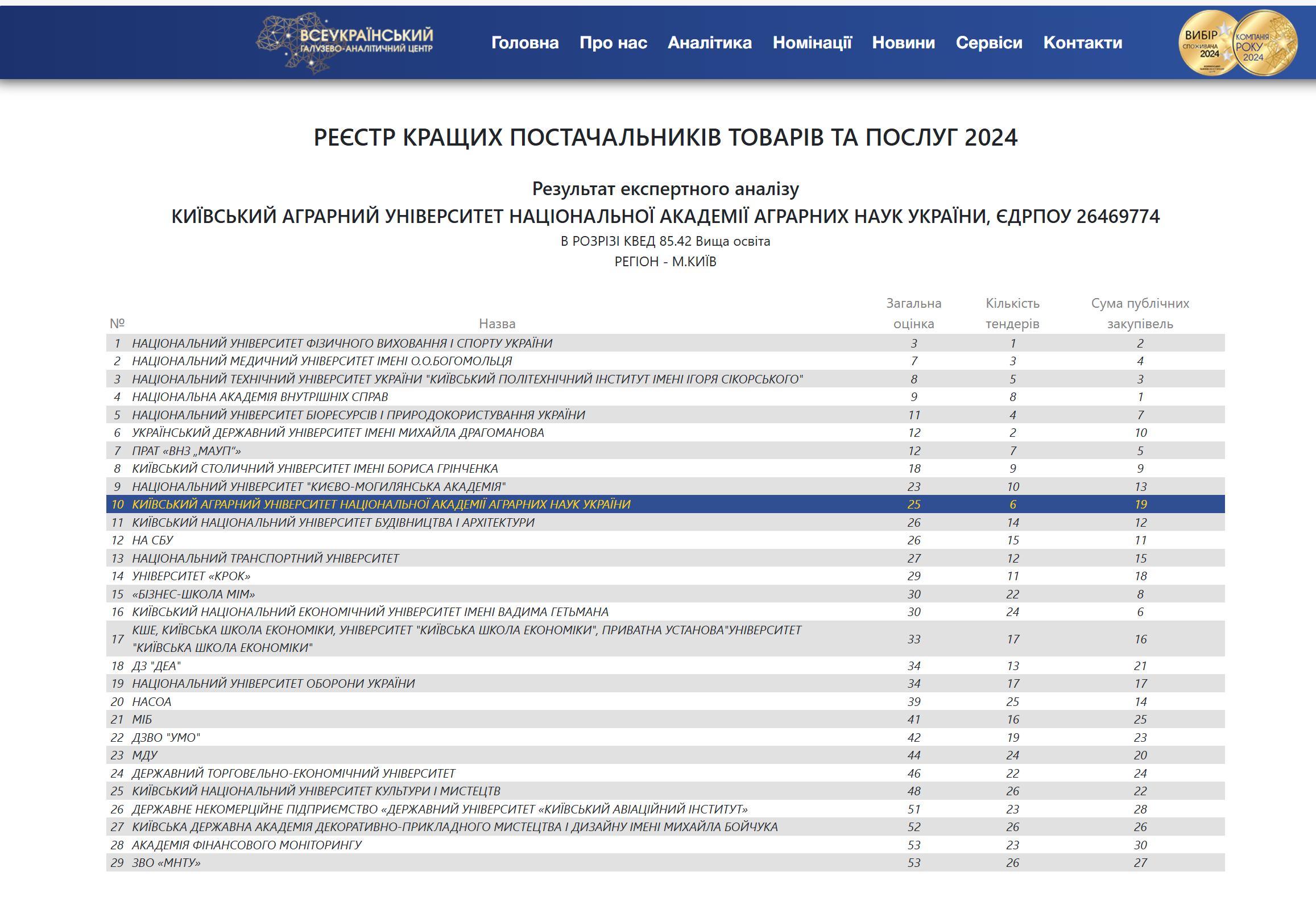
Task: Select row ЗВО «МНТУ»
Action: 665,864
